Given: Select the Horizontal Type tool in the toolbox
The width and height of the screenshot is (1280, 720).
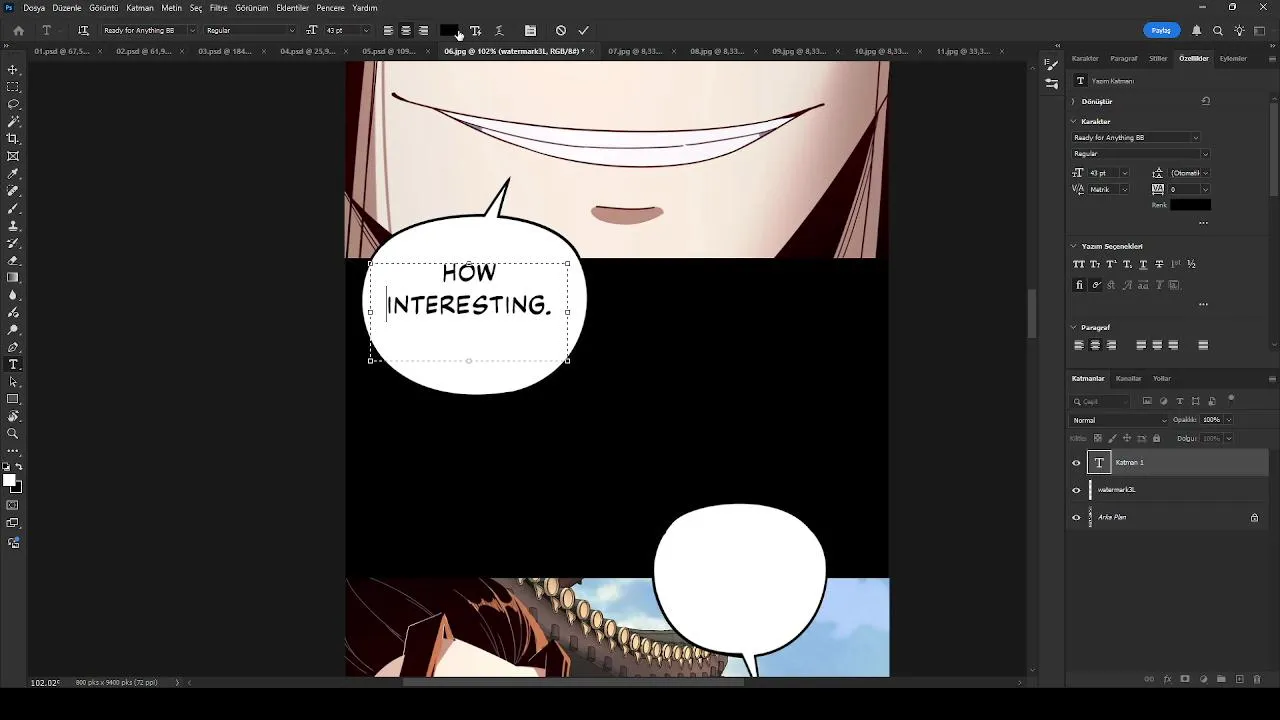Looking at the screenshot, I should click(x=13, y=364).
